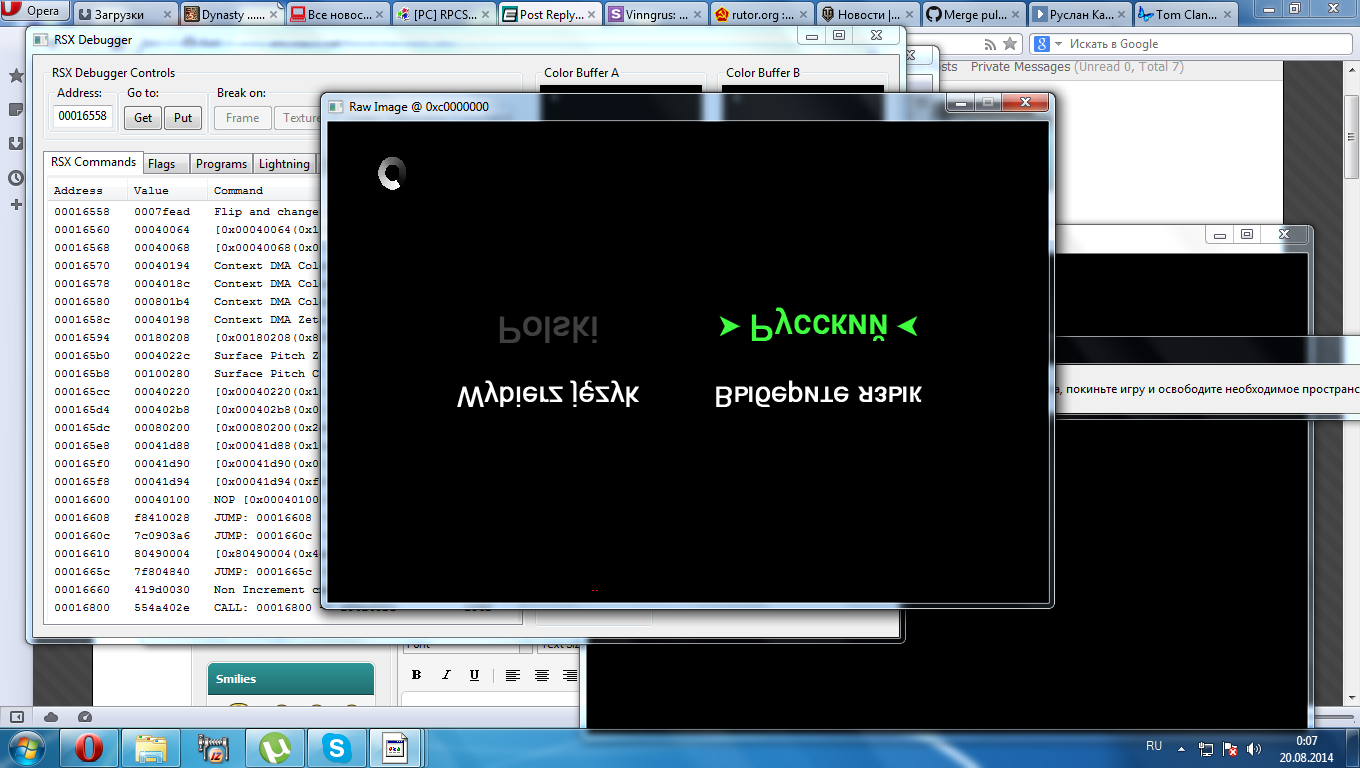Click the align center icon in editor
Screen dimensions: 1360x768
541,675
